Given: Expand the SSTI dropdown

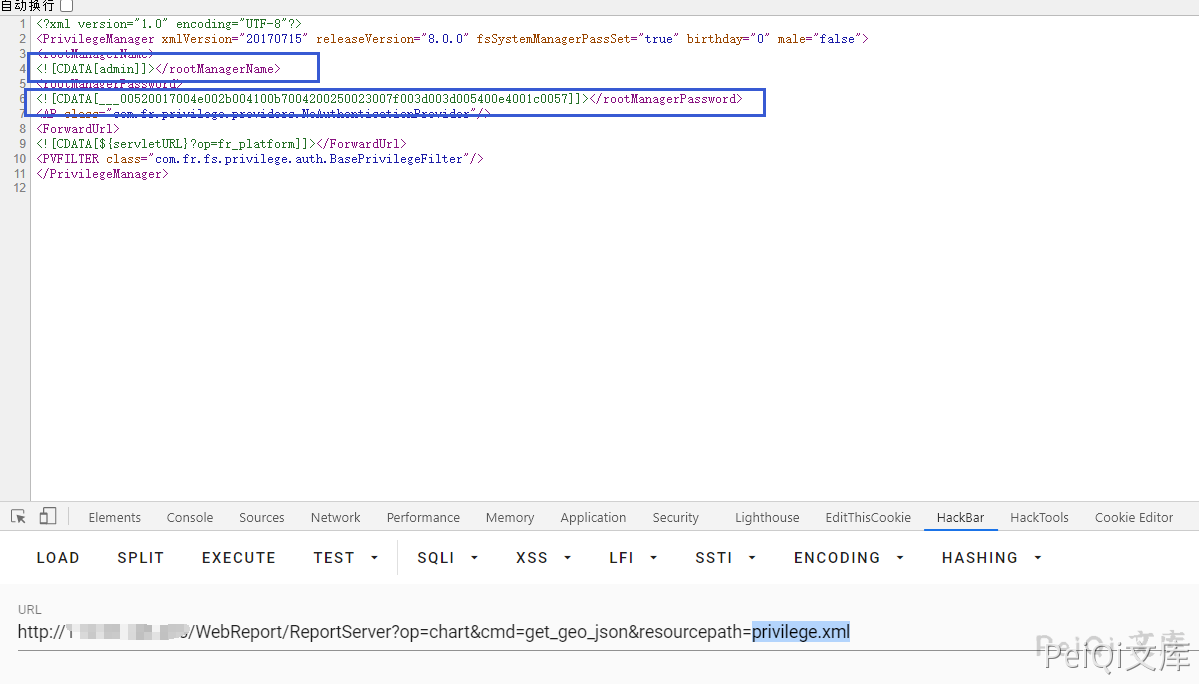Looking at the screenshot, I should [x=725, y=558].
